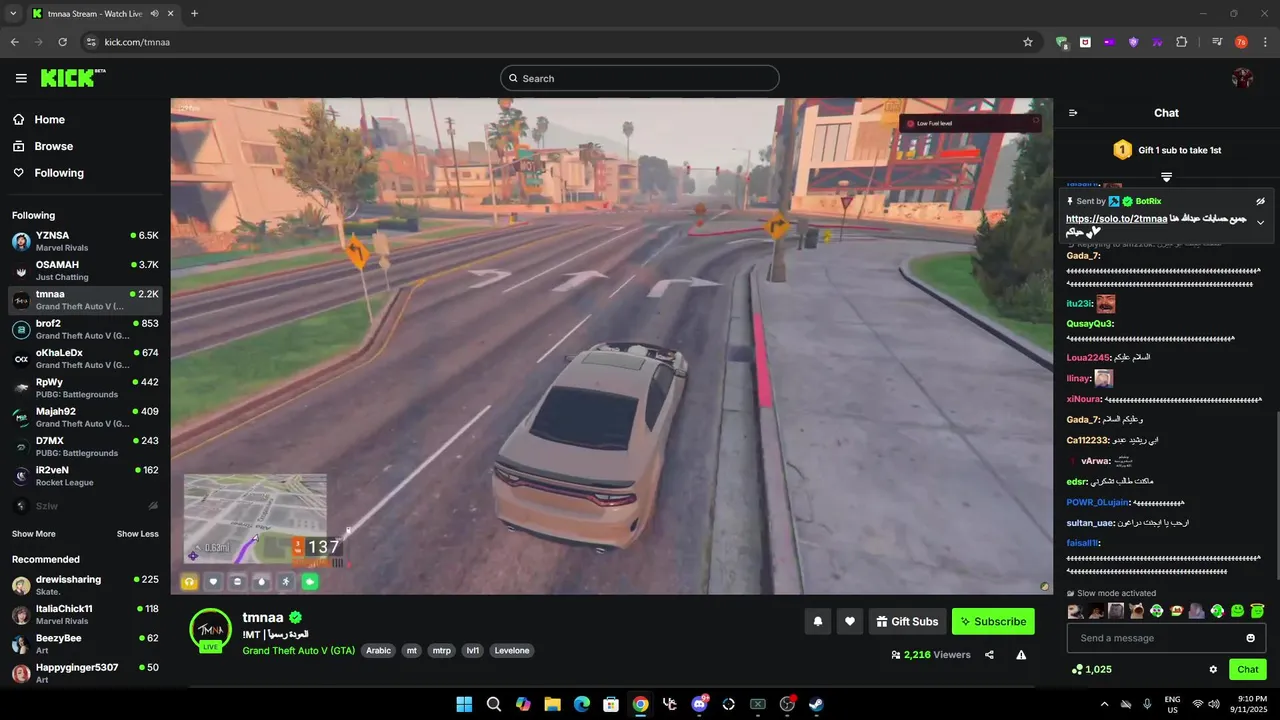Open brof2 channel in Following
The image size is (1280, 720).
85,329
